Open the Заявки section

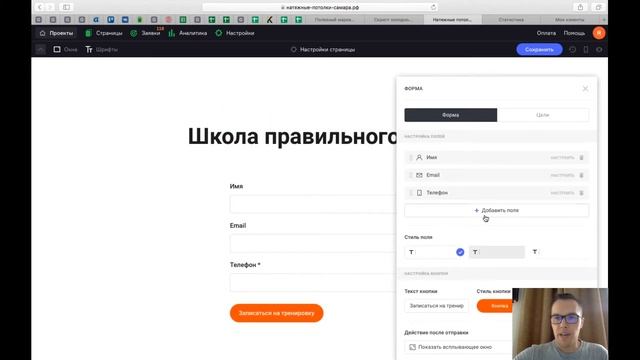coord(146,33)
